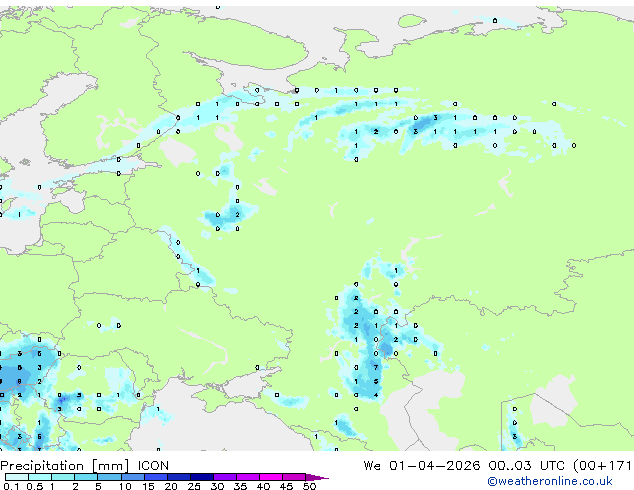The height and width of the screenshot is (490, 634).
Task: Click the 0.1–0.5 mm legend swatch
Action: [17, 477]
